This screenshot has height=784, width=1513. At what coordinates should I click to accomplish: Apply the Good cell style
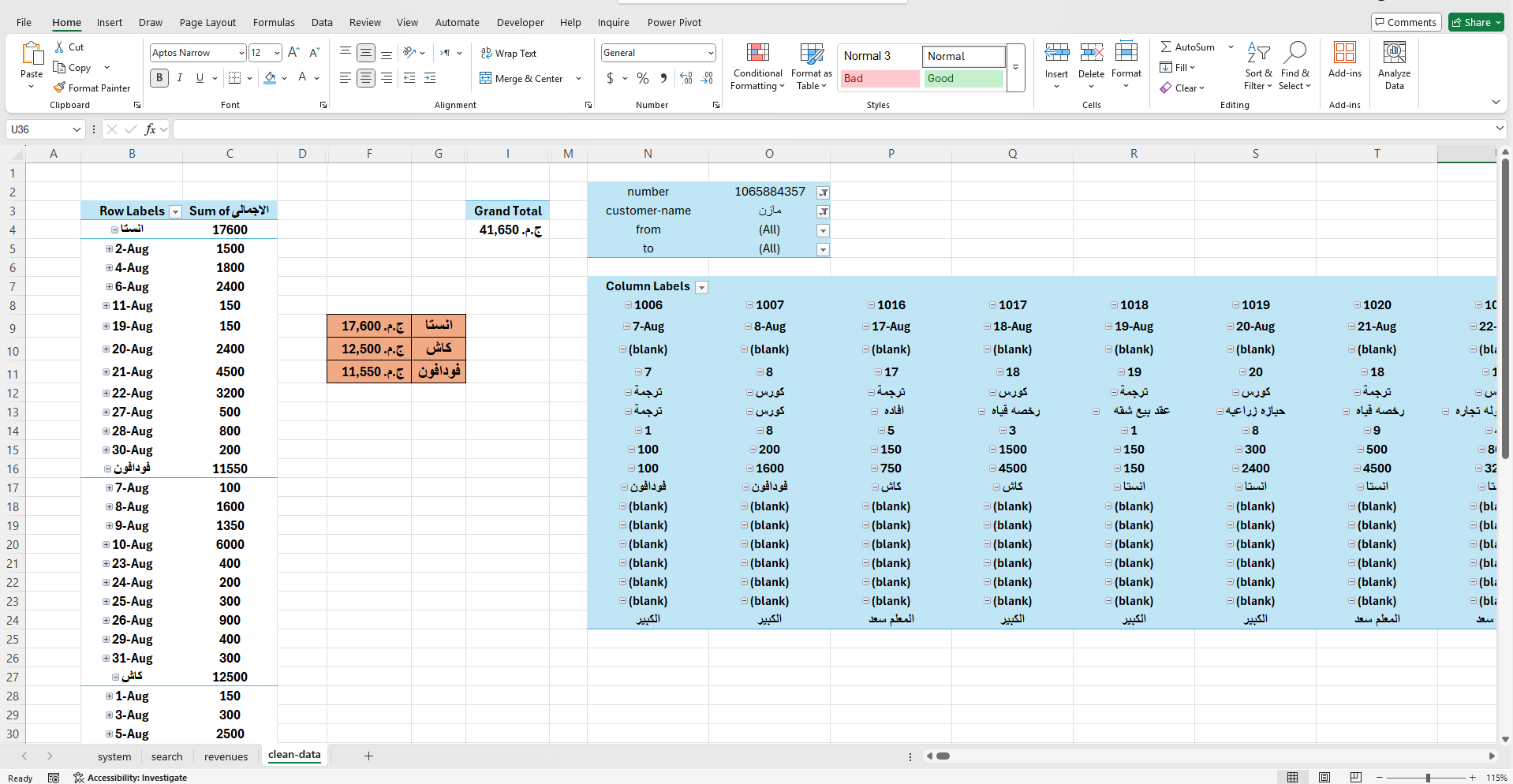pyautogui.click(x=962, y=78)
